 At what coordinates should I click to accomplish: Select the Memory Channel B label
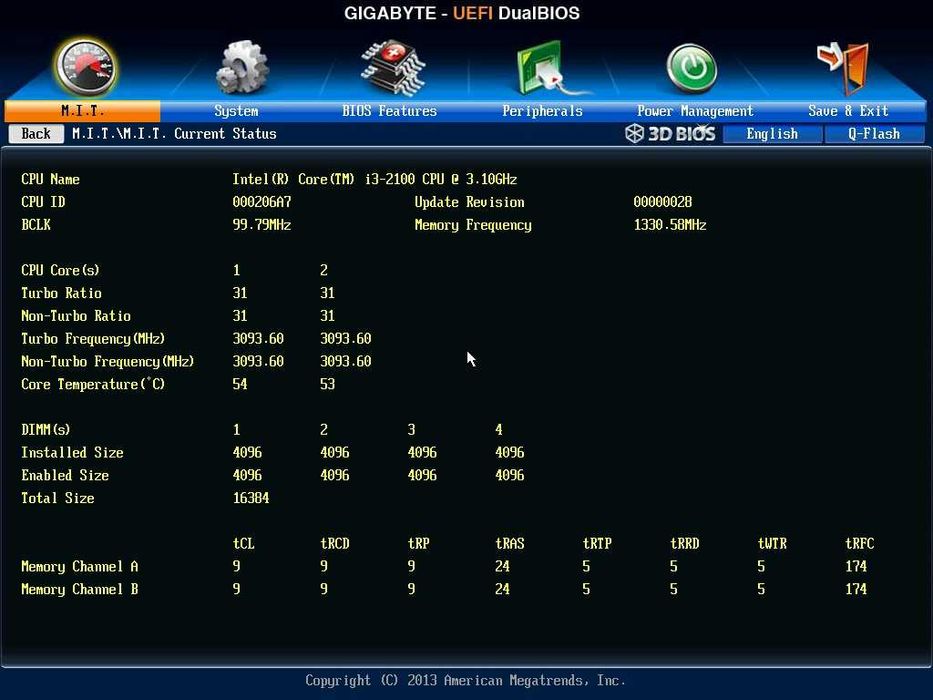80,589
